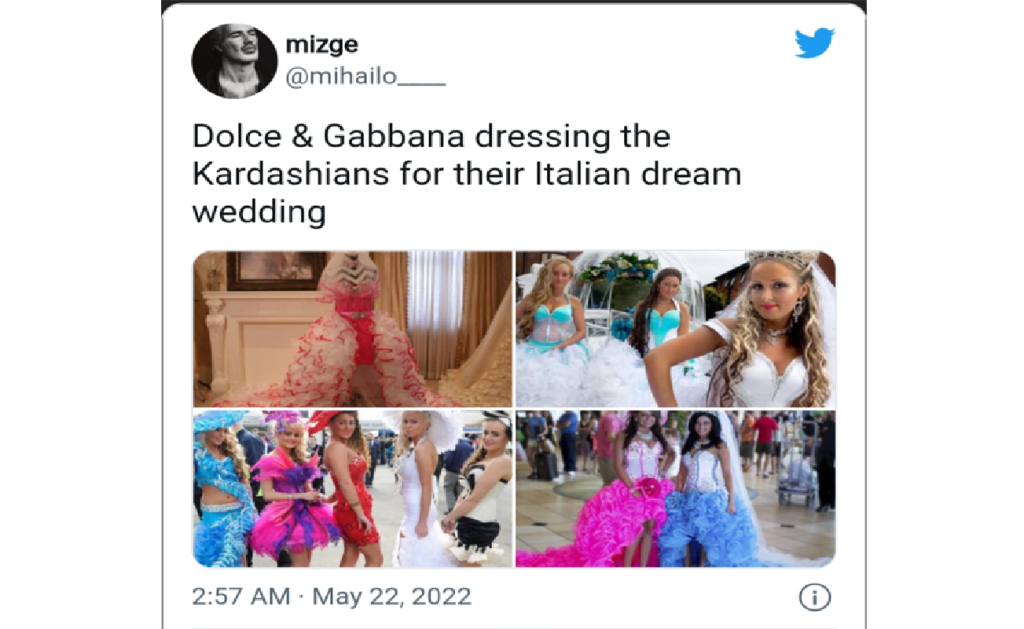Click the May 22, 2022 date
Image resolution: width=1024 pixels, height=629 pixels.
(391, 596)
